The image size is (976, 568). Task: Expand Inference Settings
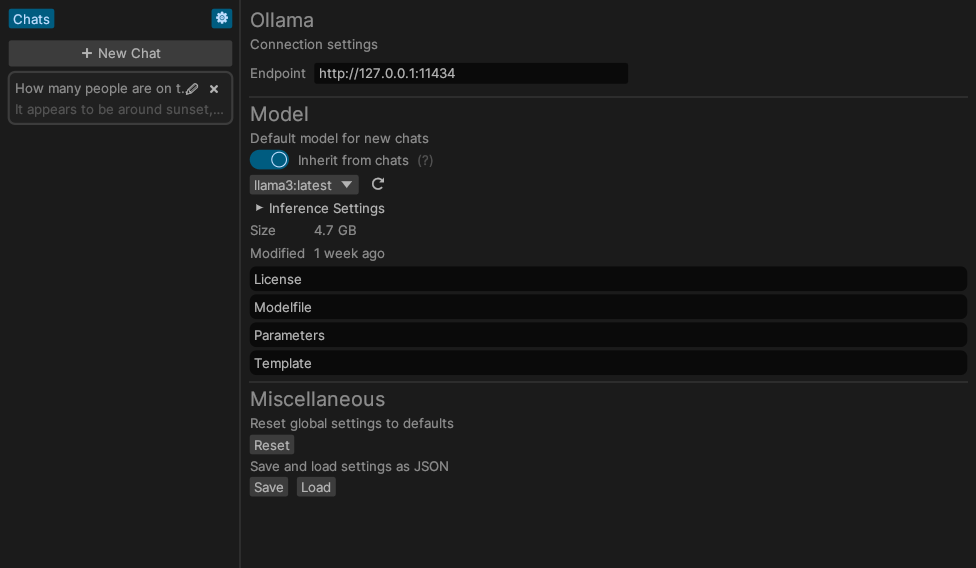click(x=320, y=208)
